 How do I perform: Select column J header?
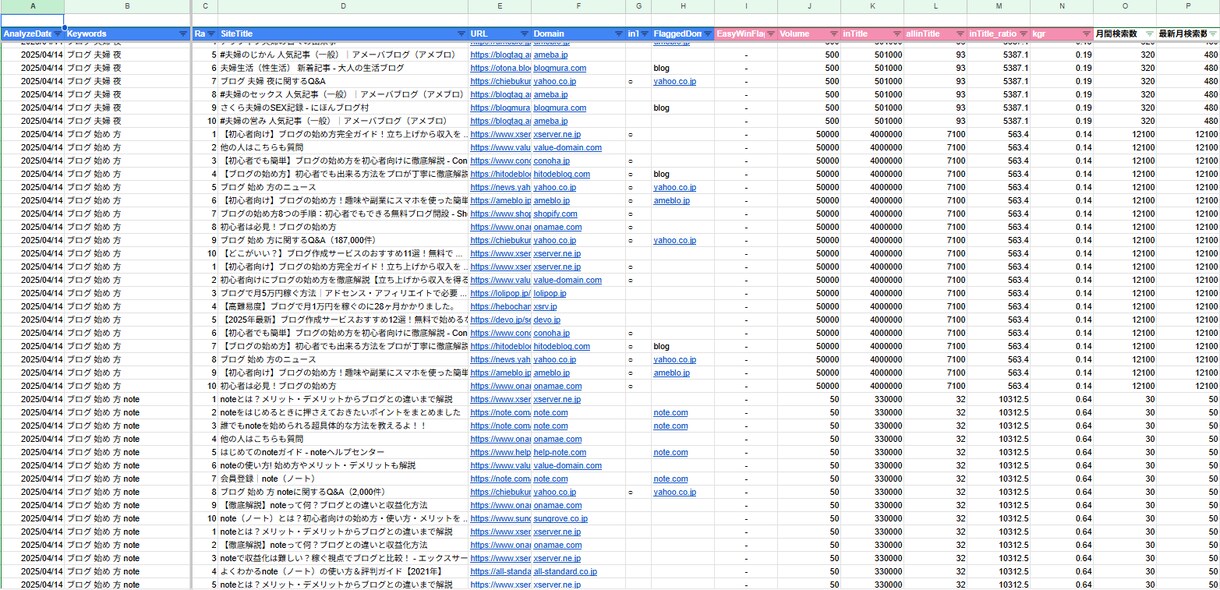[x=809, y=7]
